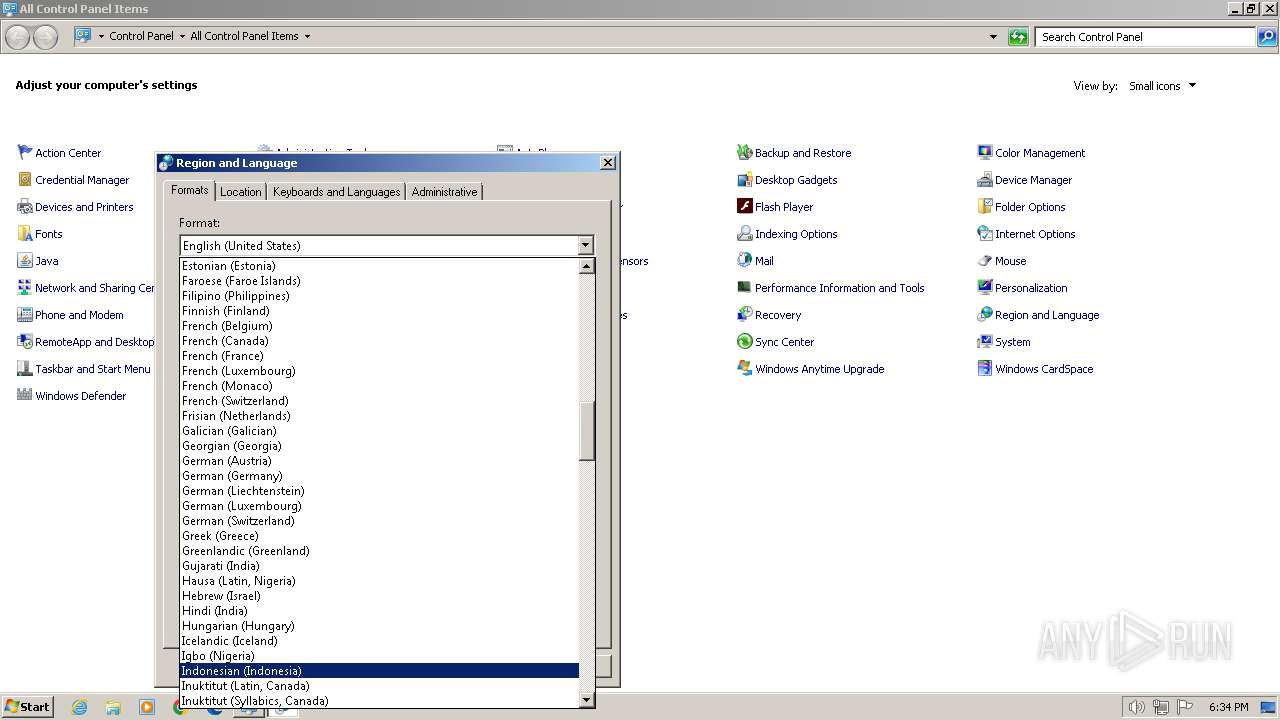Open the Desktop Gadgets icon
This screenshot has height=720, width=1280.
tap(745, 180)
